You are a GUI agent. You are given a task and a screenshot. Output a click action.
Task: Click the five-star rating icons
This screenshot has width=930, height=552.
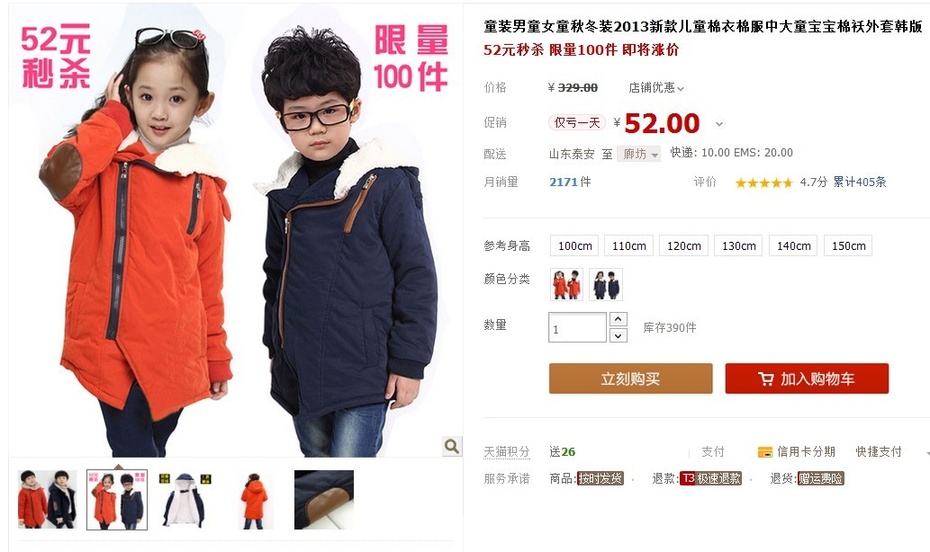(x=763, y=183)
